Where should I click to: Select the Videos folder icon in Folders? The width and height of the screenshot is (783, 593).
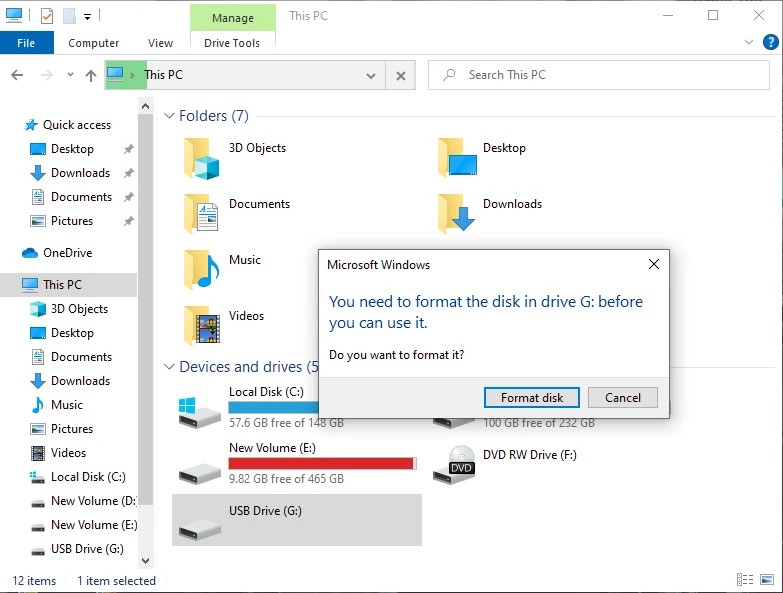201,325
